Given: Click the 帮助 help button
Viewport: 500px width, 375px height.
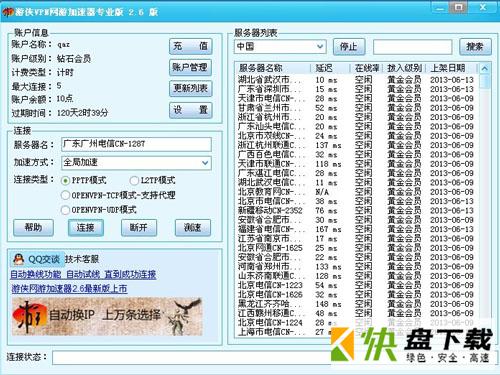Looking at the screenshot, I should pos(33,228).
